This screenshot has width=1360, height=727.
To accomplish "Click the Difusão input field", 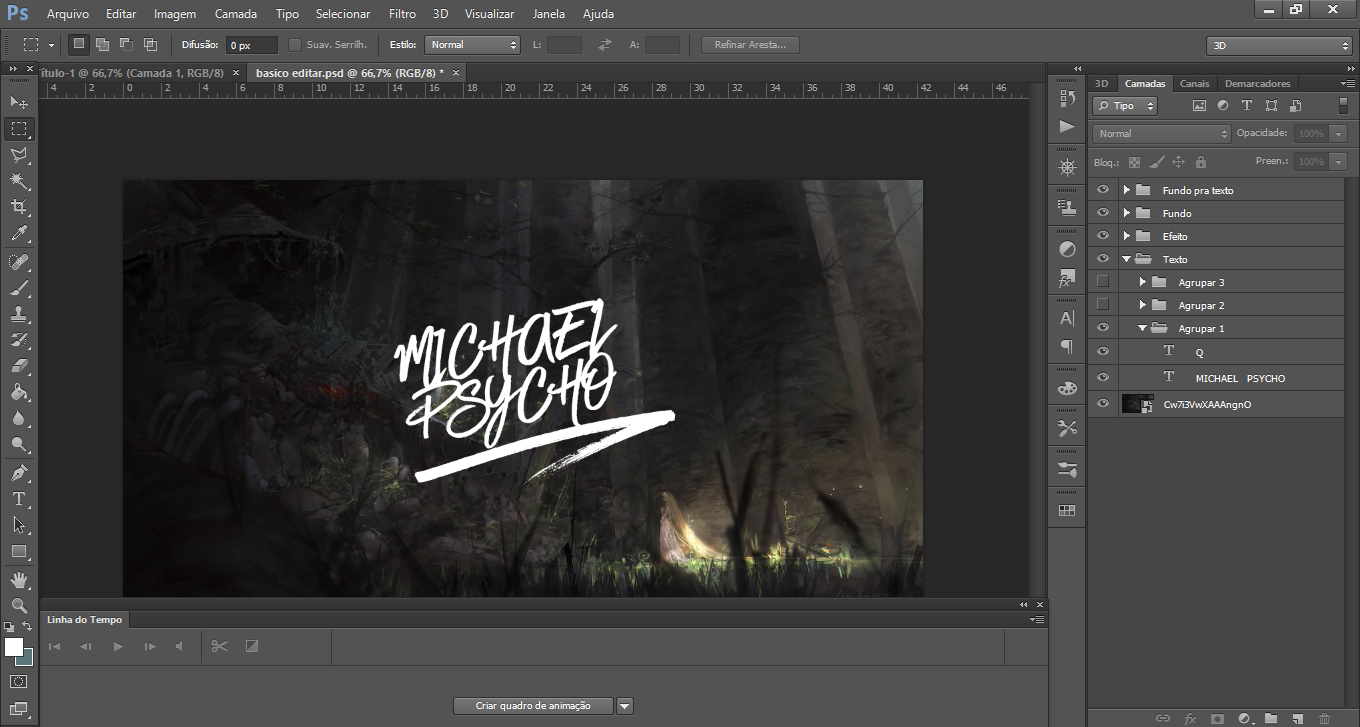I will coord(251,45).
